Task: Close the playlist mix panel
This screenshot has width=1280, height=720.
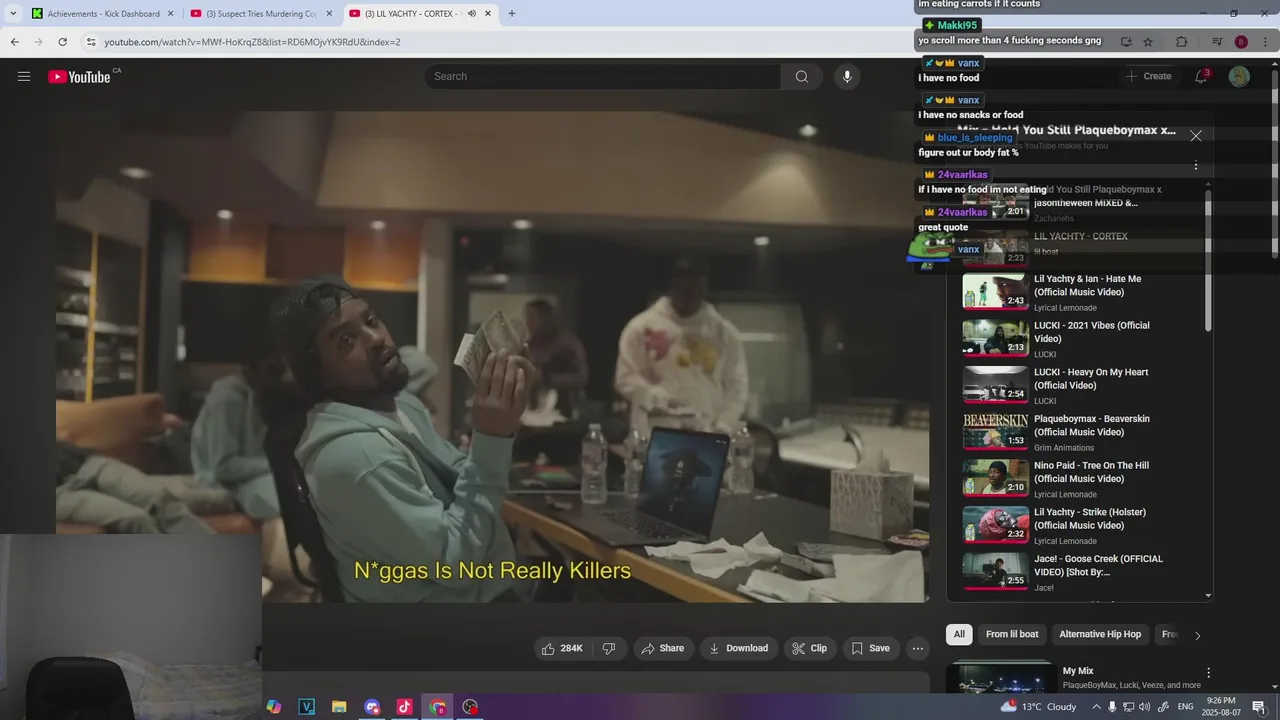Action: 1196,135
